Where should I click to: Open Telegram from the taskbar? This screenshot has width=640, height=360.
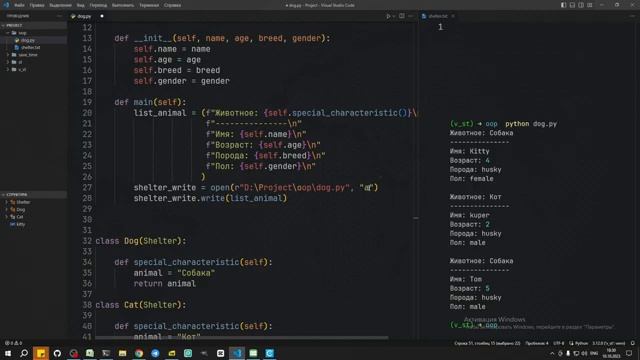click(155, 353)
